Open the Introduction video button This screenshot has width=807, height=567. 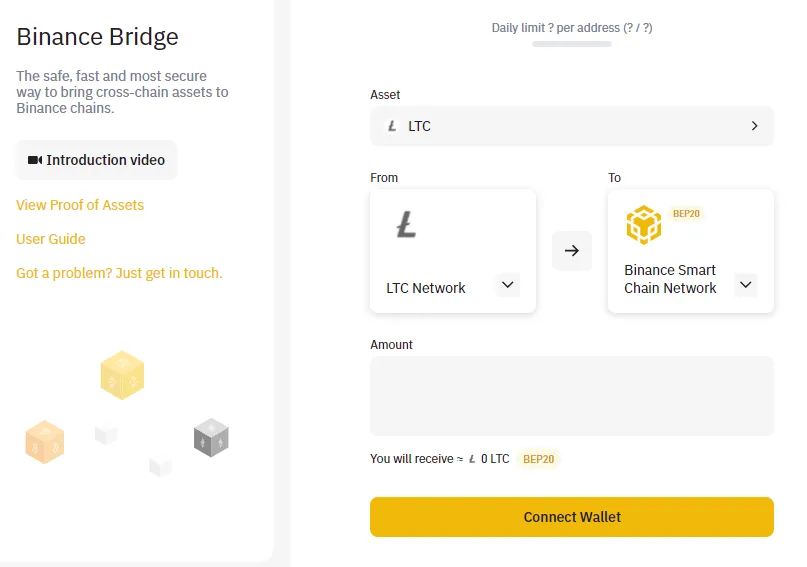click(96, 160)
